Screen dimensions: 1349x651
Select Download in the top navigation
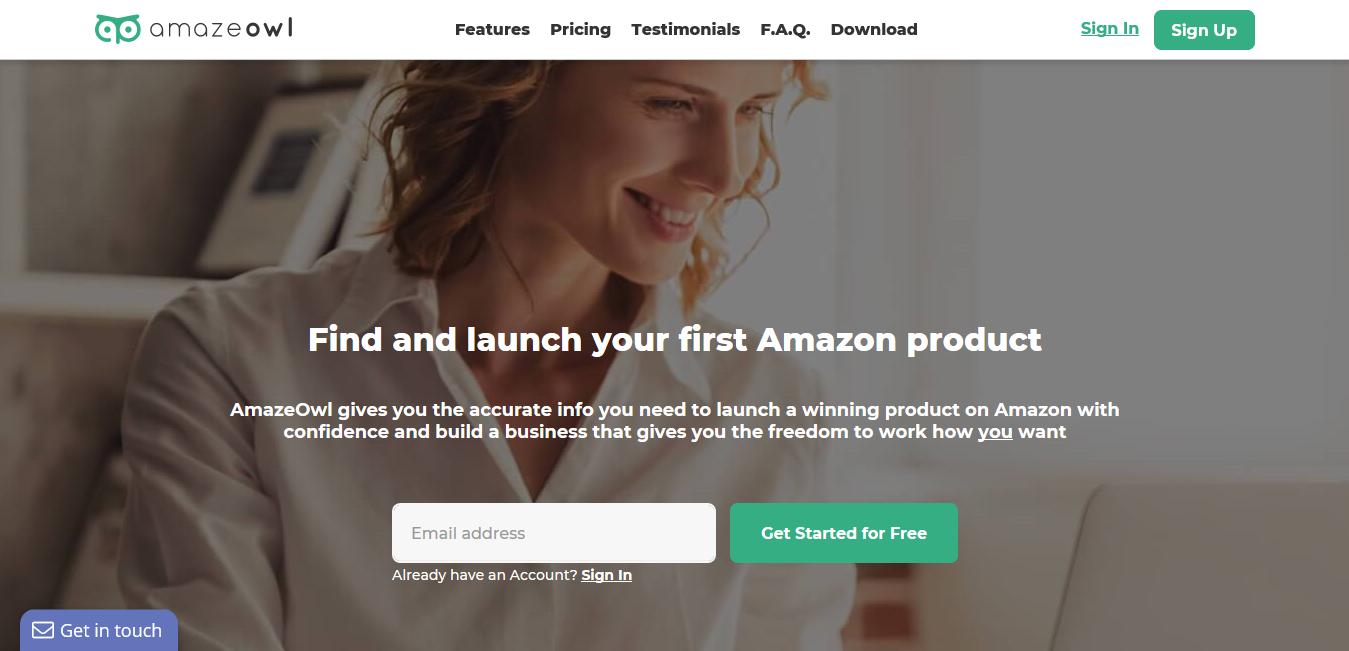coord(874,30)
